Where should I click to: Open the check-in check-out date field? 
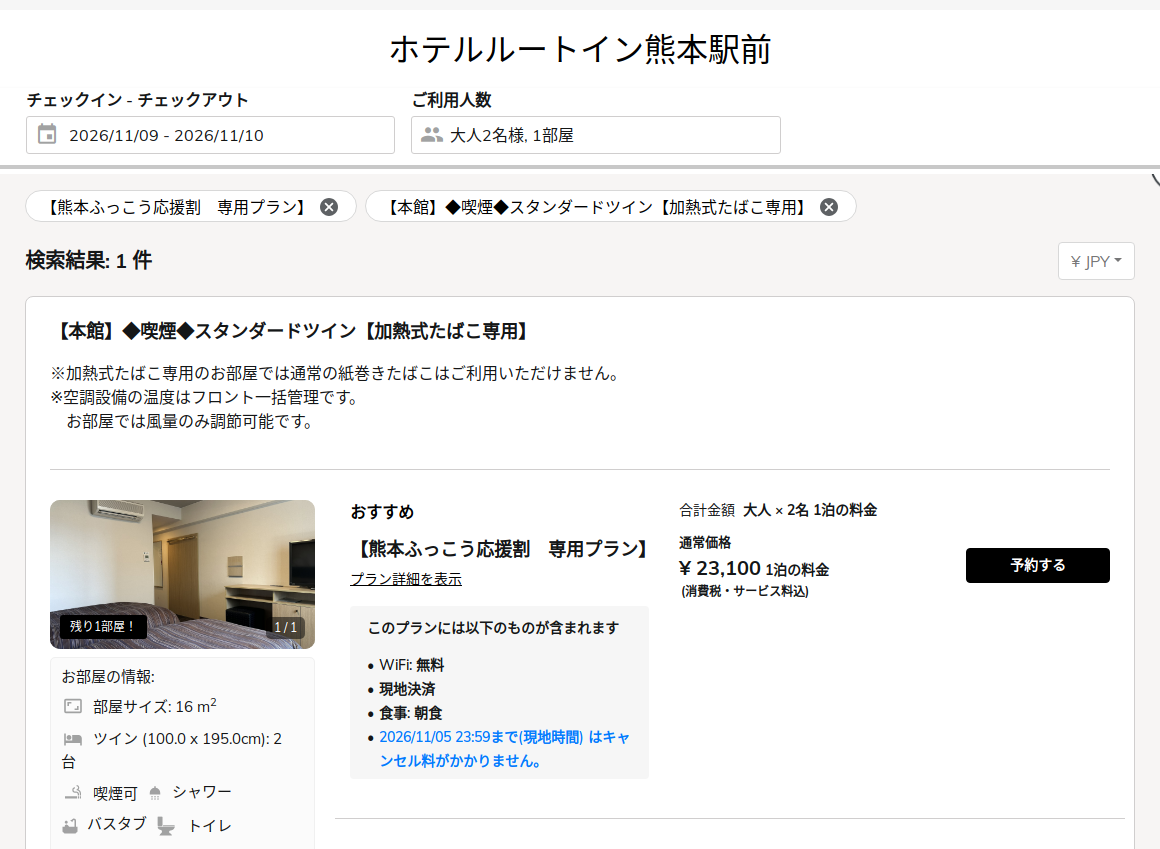[x=210, y=135]
